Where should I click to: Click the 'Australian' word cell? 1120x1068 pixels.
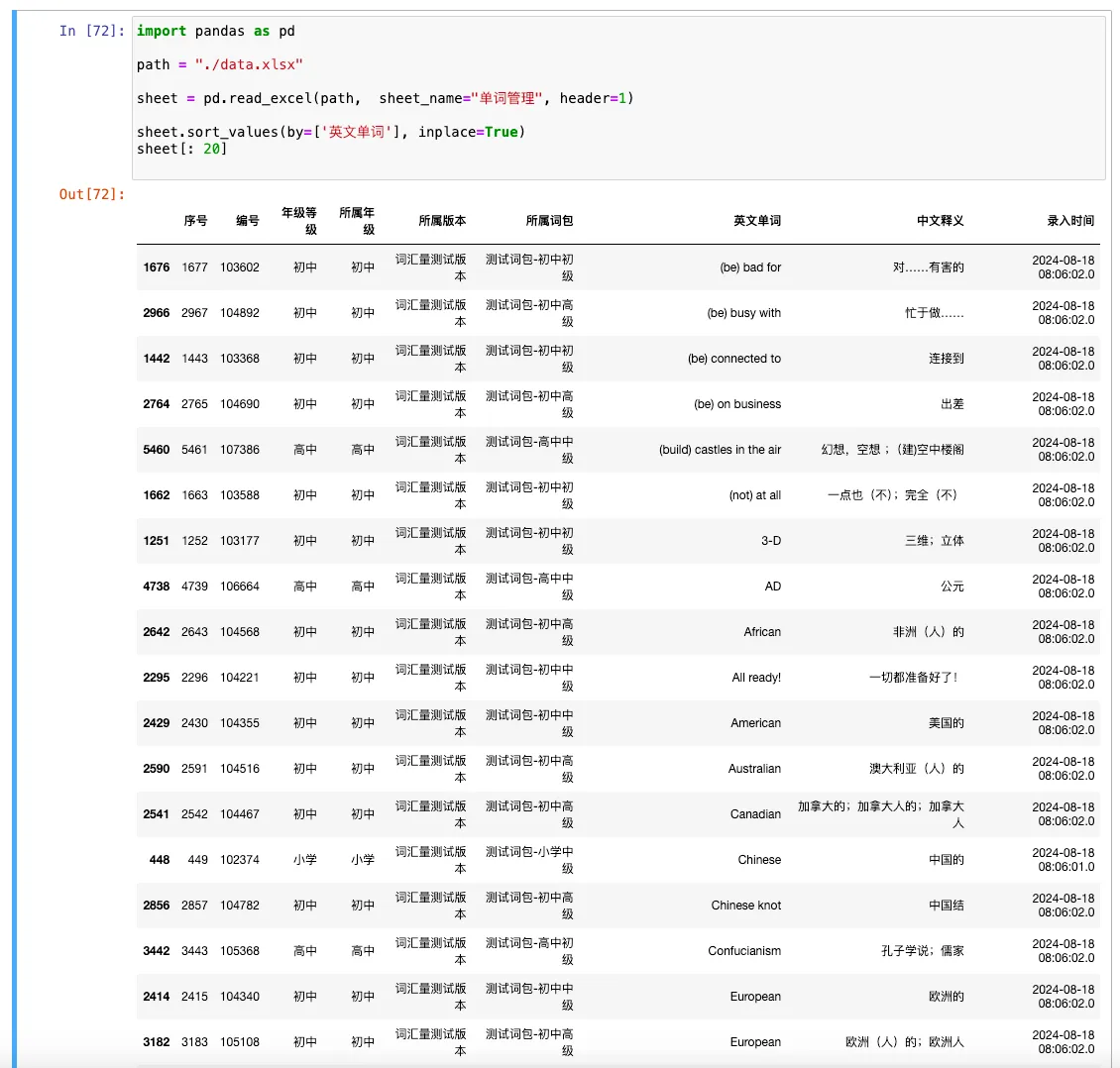(754, 769)
